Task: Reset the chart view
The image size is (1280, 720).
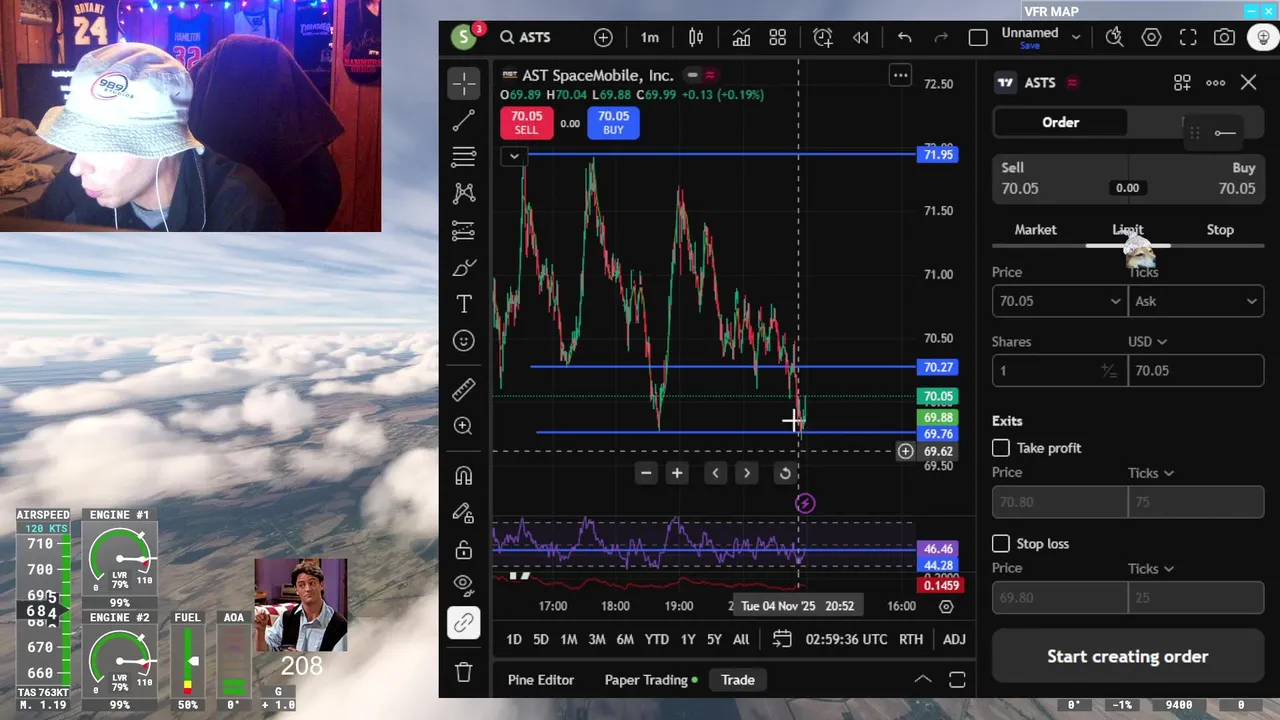Action: (785, 473)
